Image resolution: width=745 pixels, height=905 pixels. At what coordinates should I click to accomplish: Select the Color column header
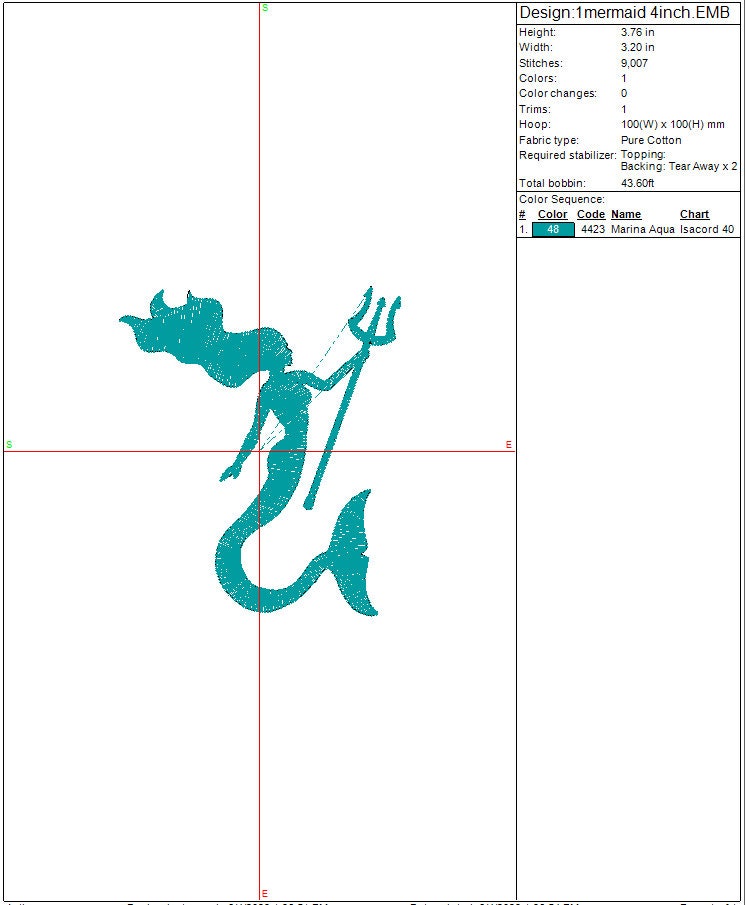pyautogui.click(x=552, y=215)
